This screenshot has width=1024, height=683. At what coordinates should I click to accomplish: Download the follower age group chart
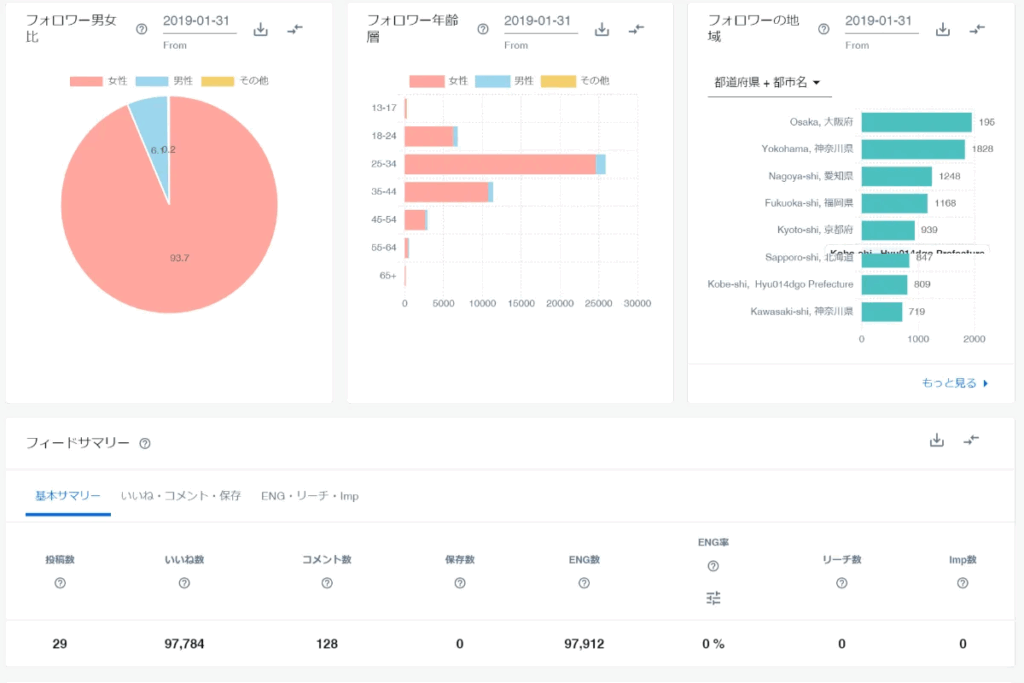[x=602, y=30]
